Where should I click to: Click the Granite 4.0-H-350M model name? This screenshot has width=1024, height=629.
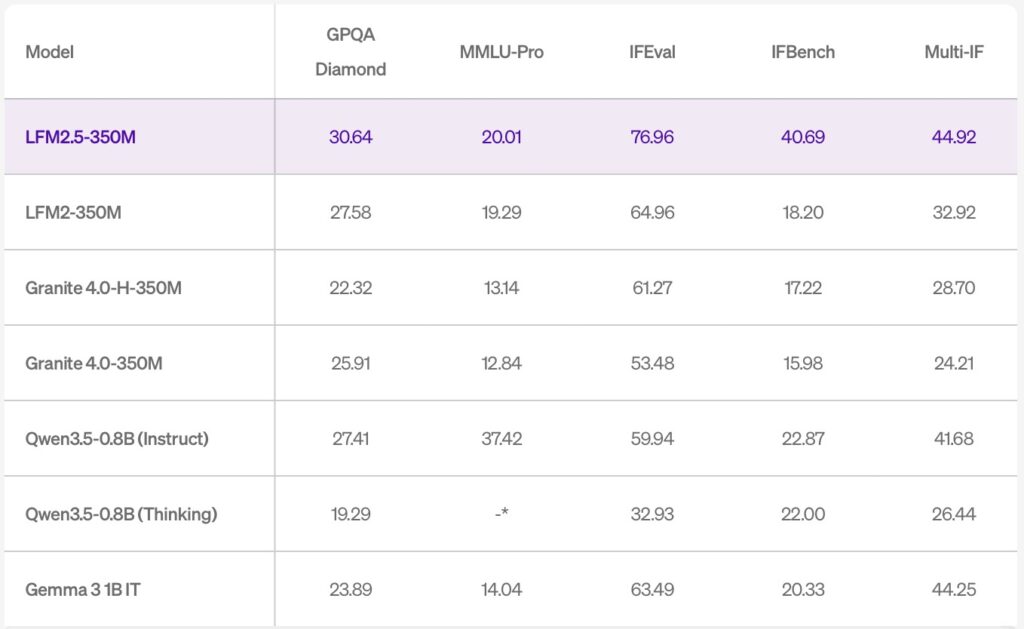coord(103,288)
